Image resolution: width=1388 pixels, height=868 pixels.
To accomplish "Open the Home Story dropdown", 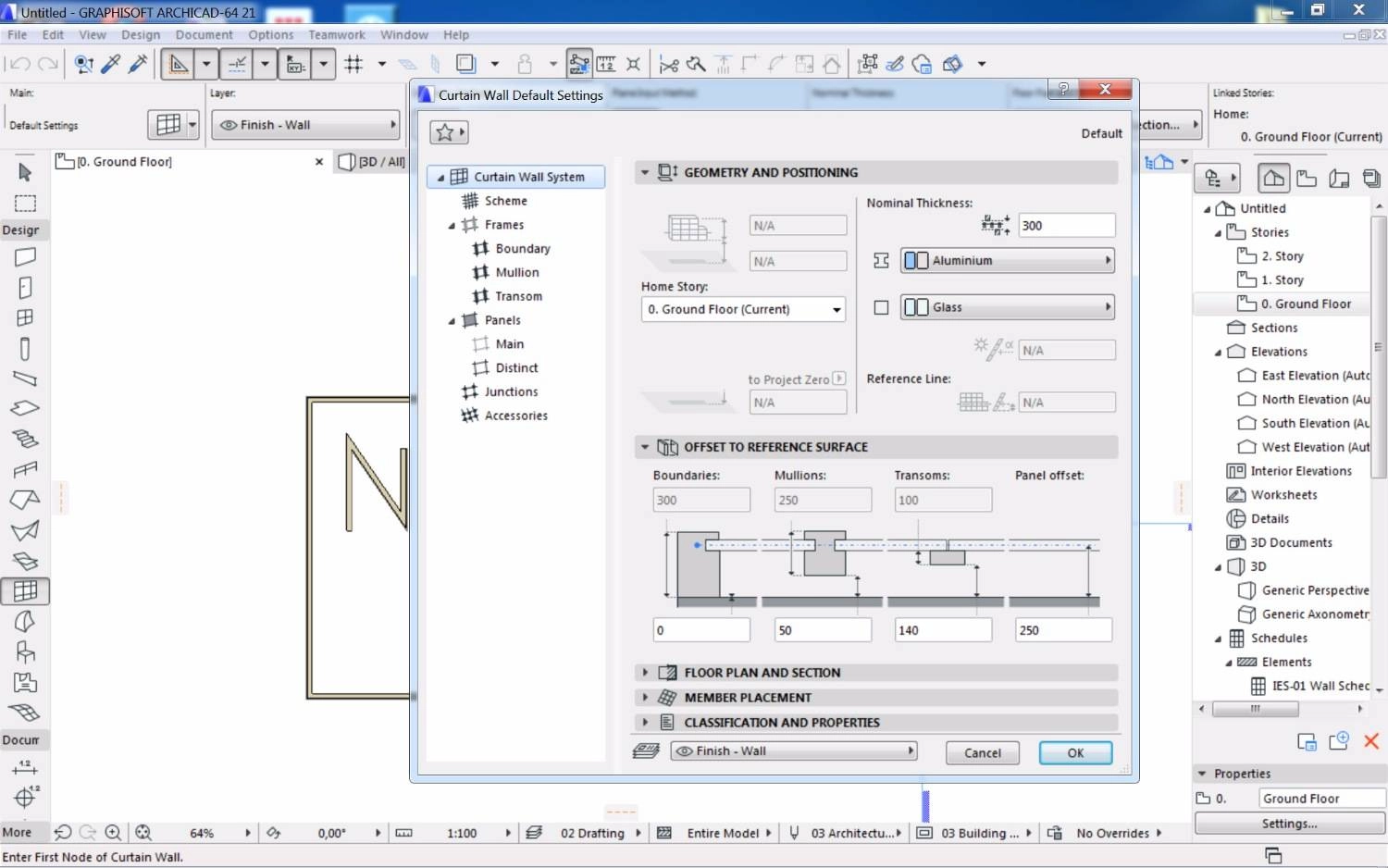I will pos(743,309).
